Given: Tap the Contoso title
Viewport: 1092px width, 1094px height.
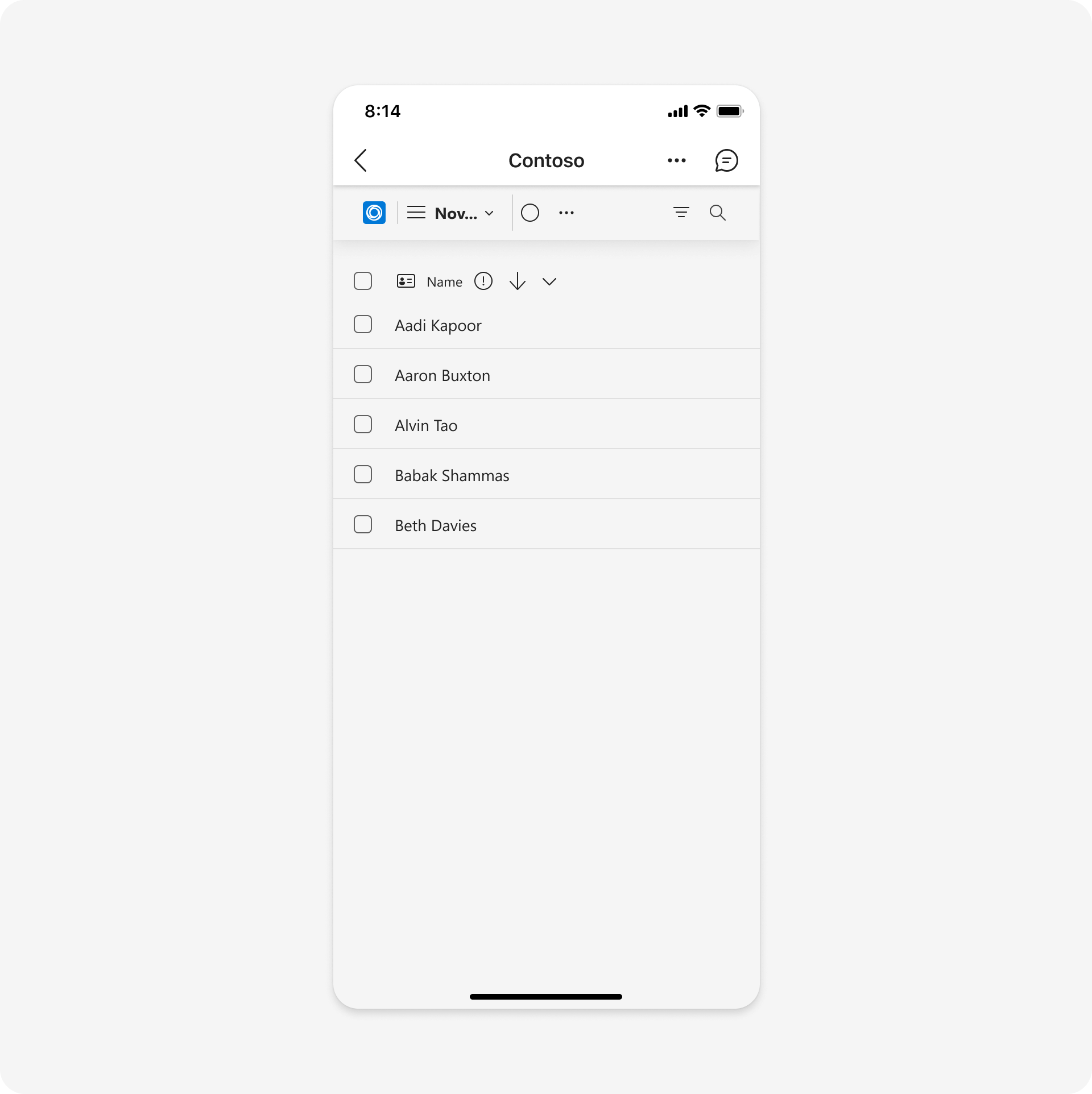Looking at the screenshot, I should (x=546, y=160).
